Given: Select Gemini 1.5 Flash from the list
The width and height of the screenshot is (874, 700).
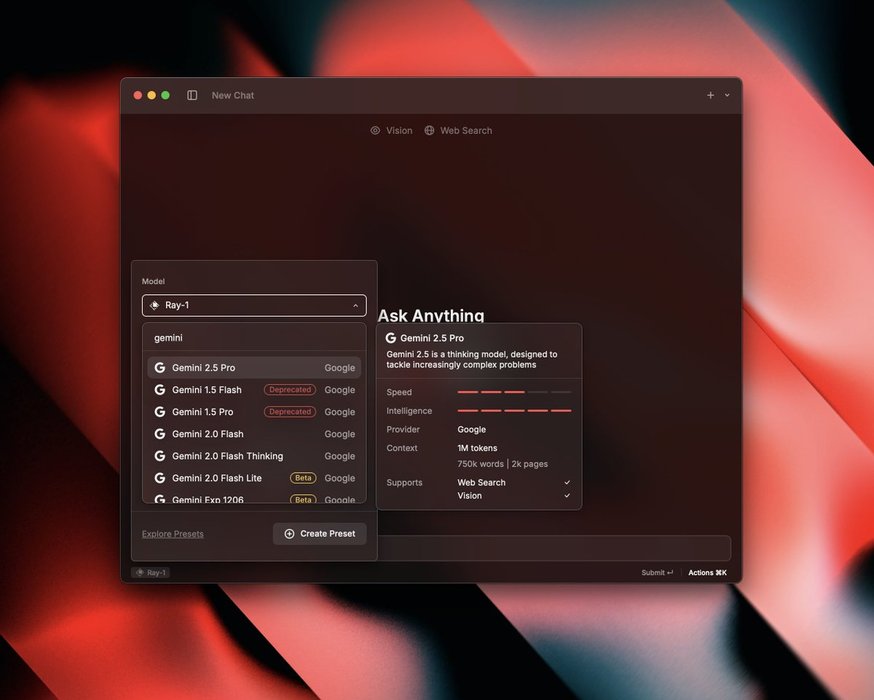Looking at the screenshot, I should 254,390.
